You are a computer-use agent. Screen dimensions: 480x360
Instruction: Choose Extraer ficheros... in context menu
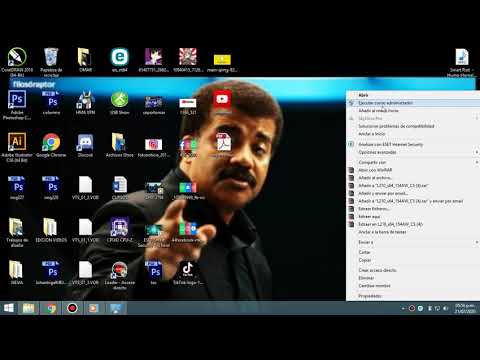pos(413,209)
